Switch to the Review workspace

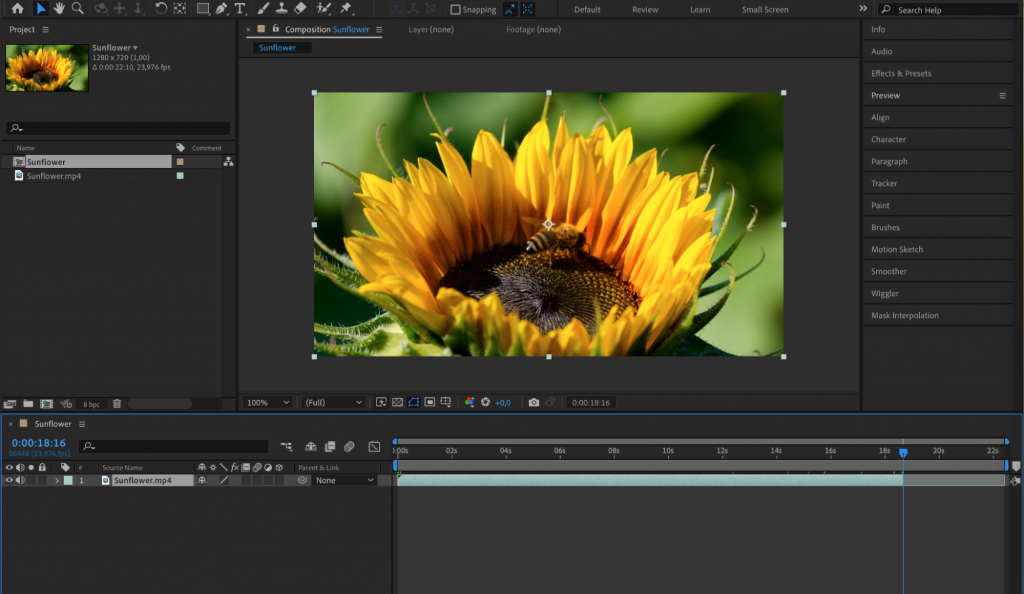tap(644, 9)
